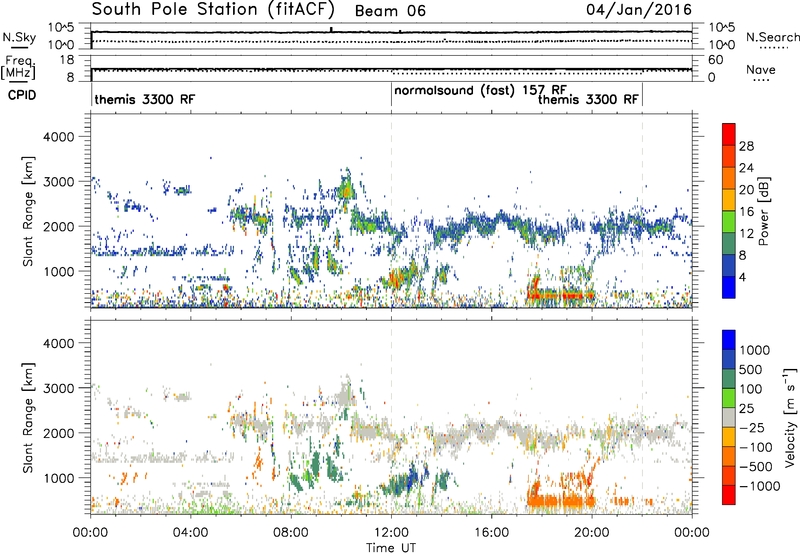Viewport: 800px width, 554px height.
Task: Click the gray segment of Velocity colorbar
Action: click(729, 417)
